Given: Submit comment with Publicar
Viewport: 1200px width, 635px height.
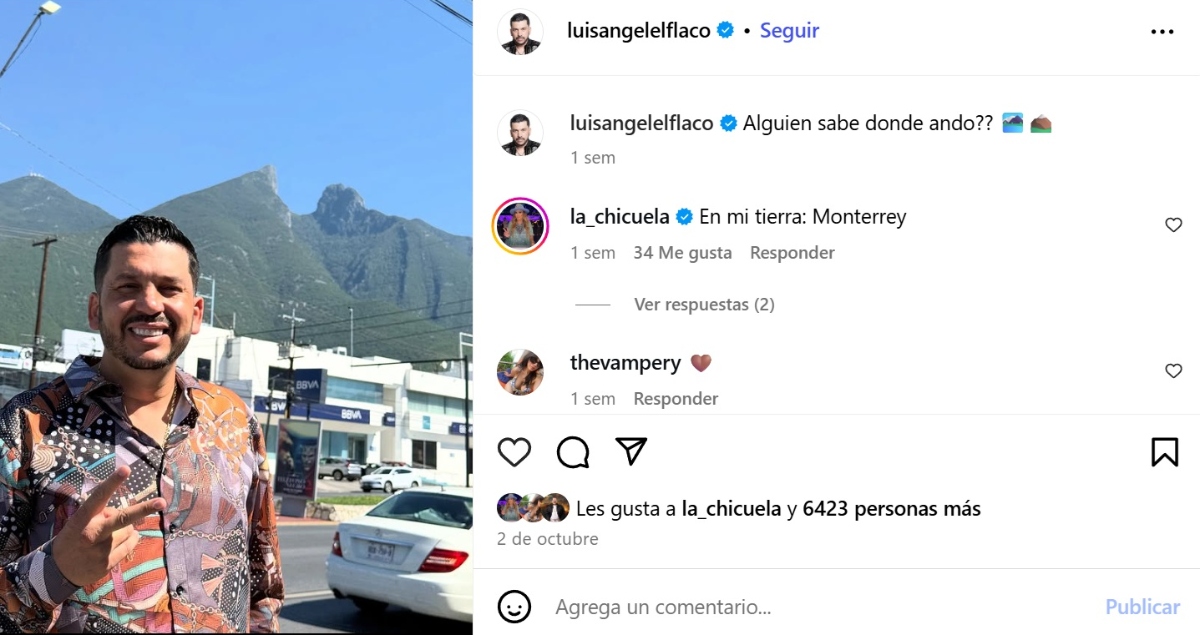Looking at the screenshot, I should click(1142, 607).
